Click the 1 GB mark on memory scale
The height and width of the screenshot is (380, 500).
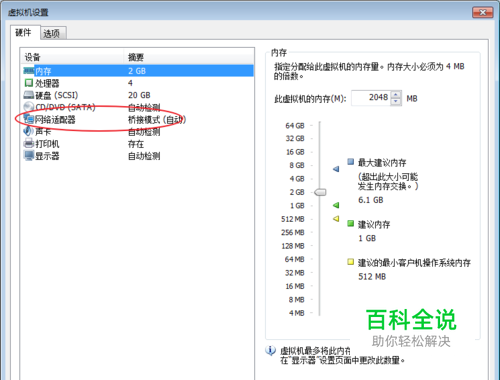[x=297, y=206]
